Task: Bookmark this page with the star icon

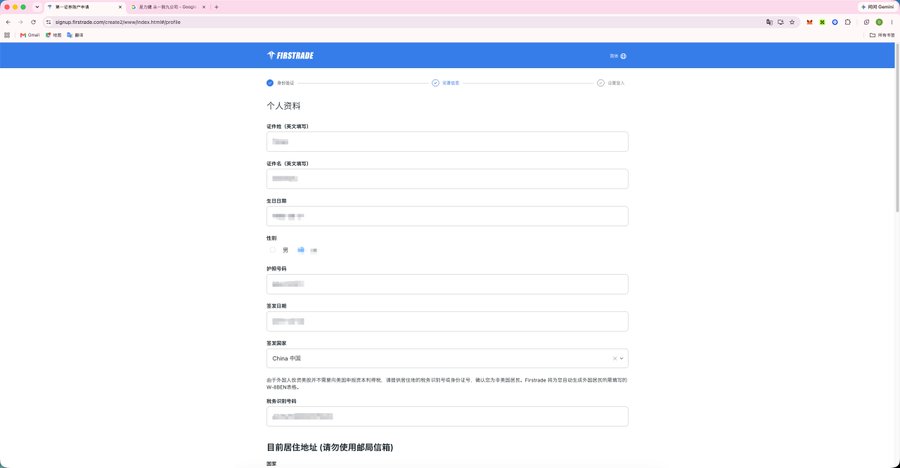Action: 792,22
